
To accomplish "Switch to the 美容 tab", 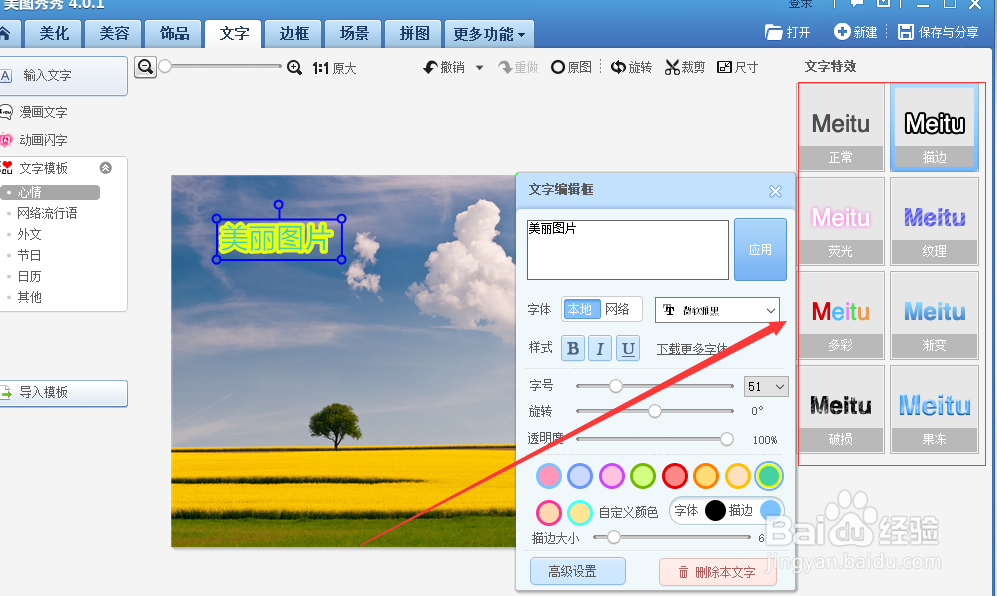I will [114, 34].
